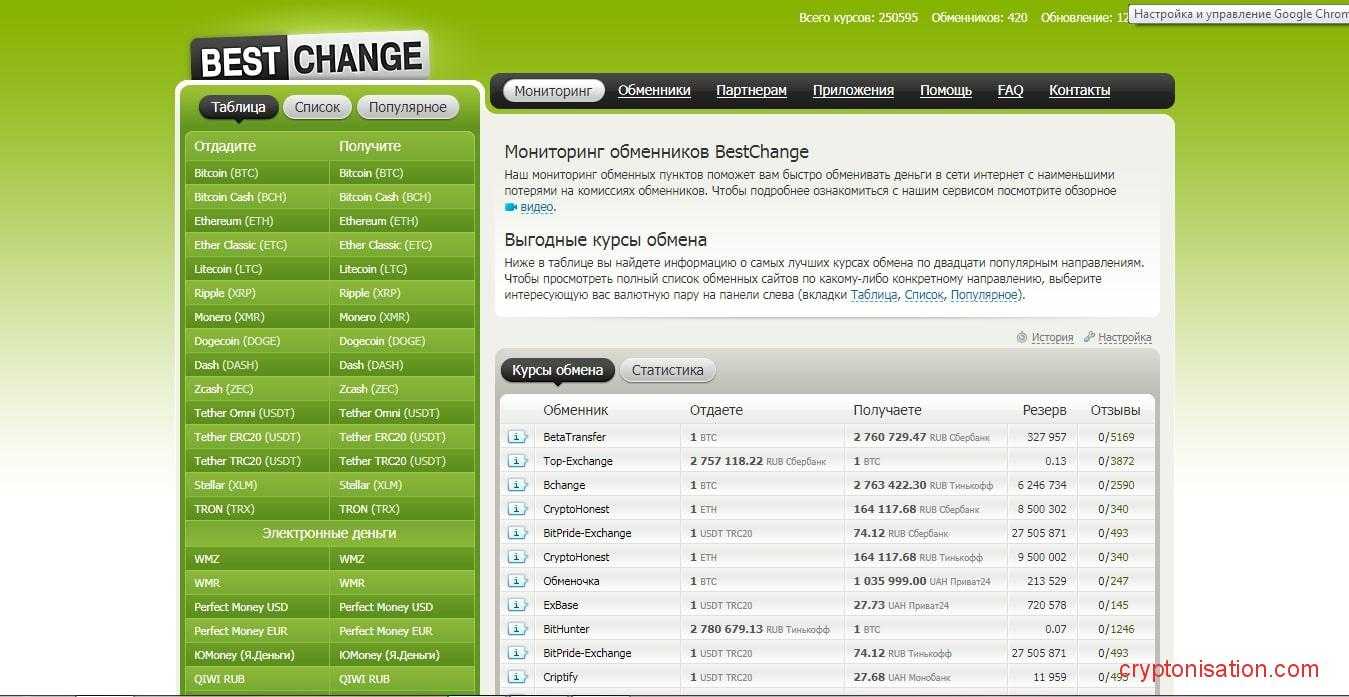This screenshot has width=1349, height=697.
Task: Open Обменники in the top menu
Action: tap(654, 90)
